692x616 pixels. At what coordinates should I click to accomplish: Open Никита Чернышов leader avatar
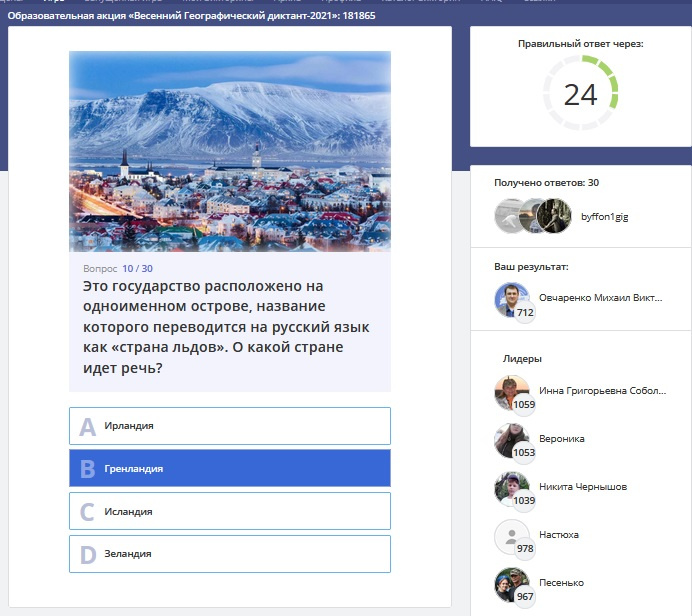(x=511, y=488)
